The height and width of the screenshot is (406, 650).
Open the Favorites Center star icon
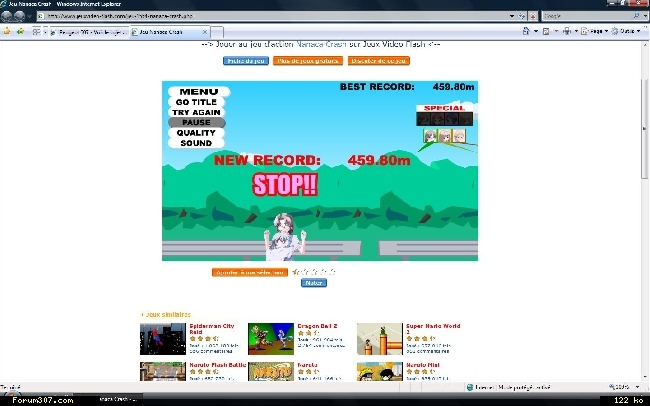pyautogui.click(x=7, y=32)
